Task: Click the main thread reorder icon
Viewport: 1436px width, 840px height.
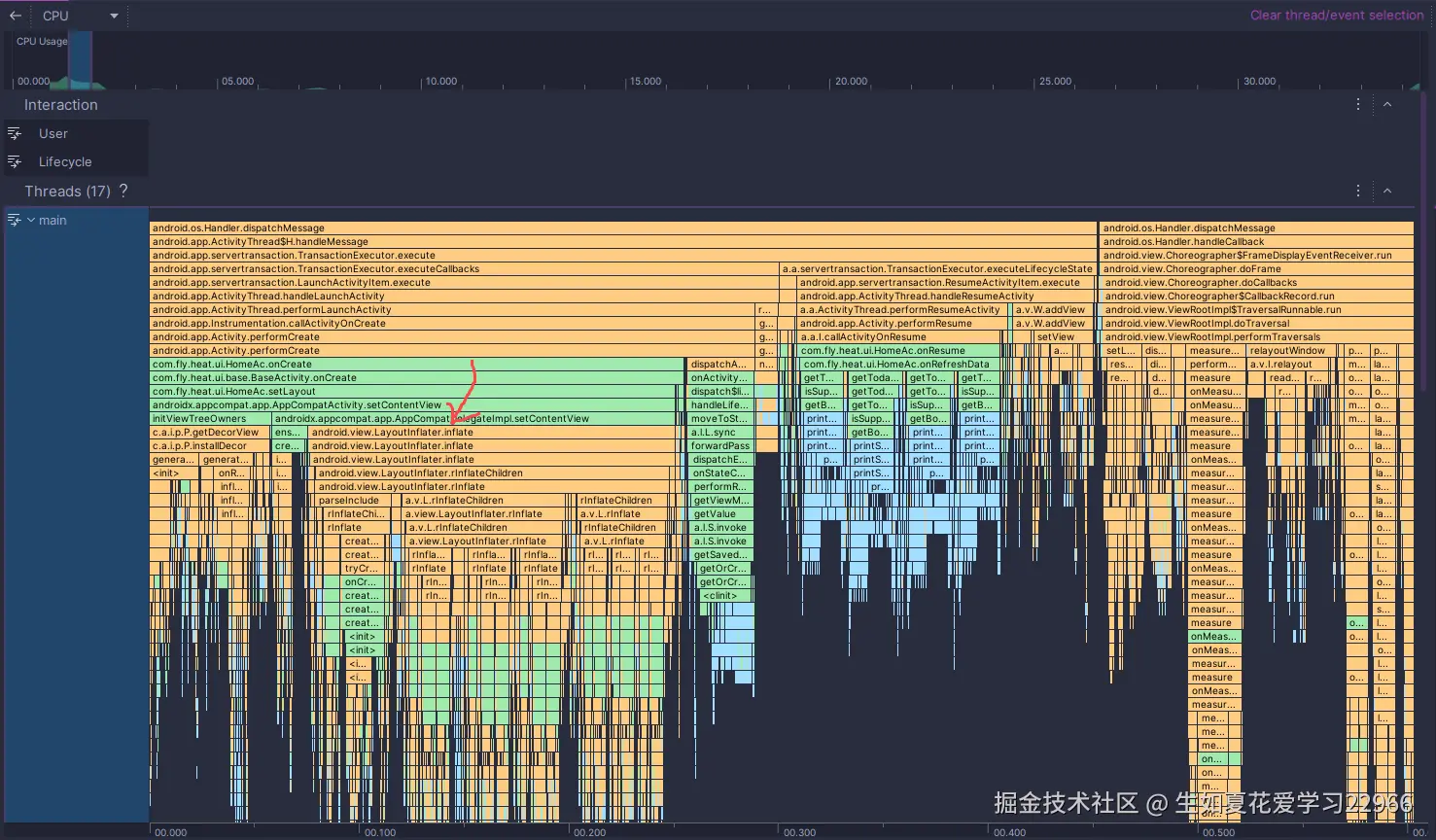Action: [x=15, y=220]
